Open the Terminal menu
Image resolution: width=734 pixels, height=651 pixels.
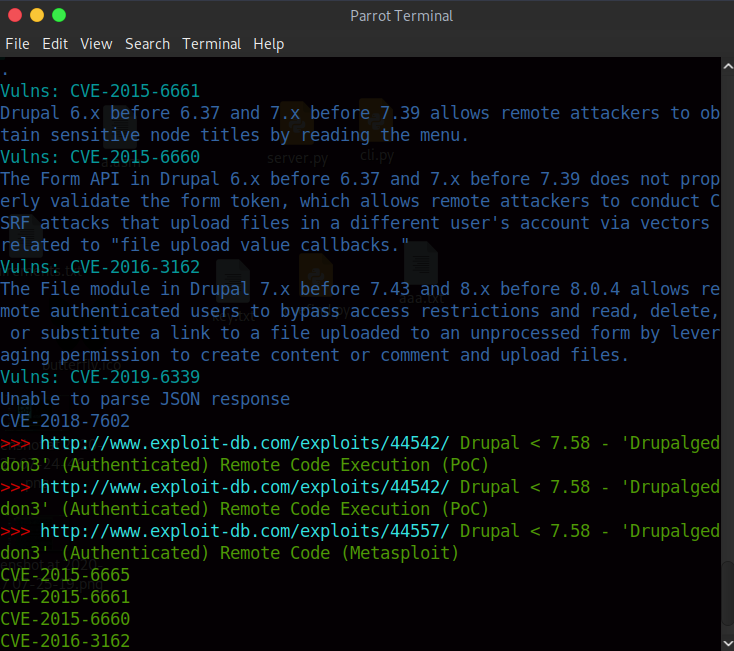coord(212,44)
